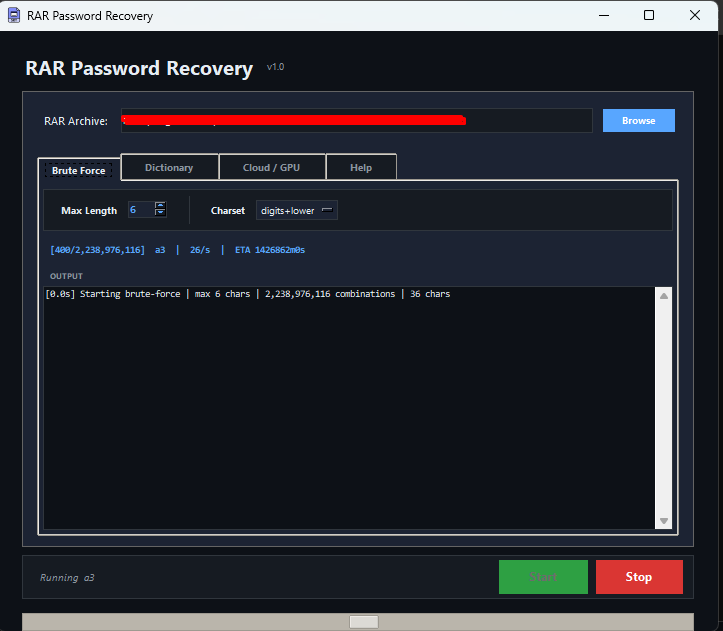Increase Max Length with up arrow
Viewport: 723px width, 631px height.
pos(160,205)
